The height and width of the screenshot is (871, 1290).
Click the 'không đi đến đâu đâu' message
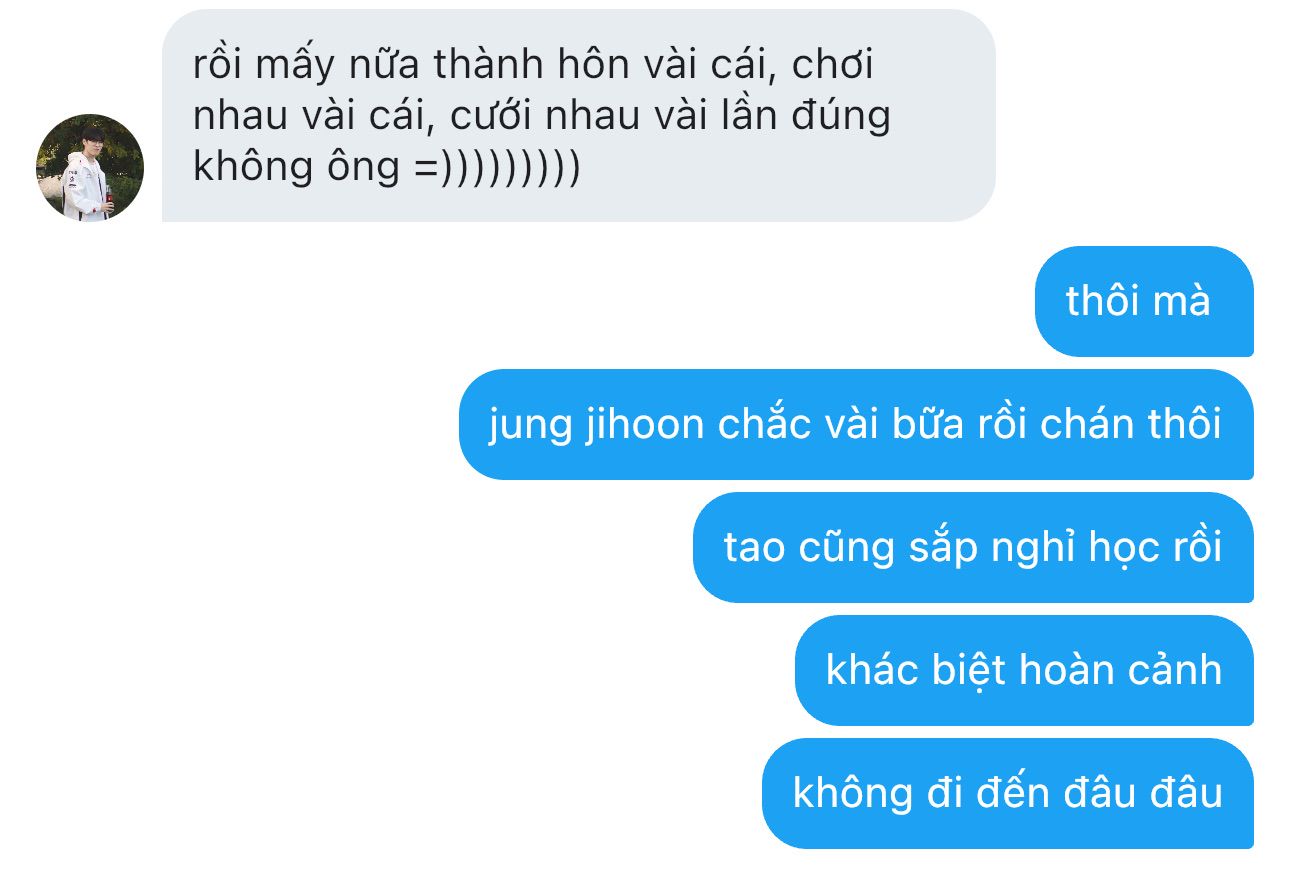pyautogui.click(x=1008, y=793)
